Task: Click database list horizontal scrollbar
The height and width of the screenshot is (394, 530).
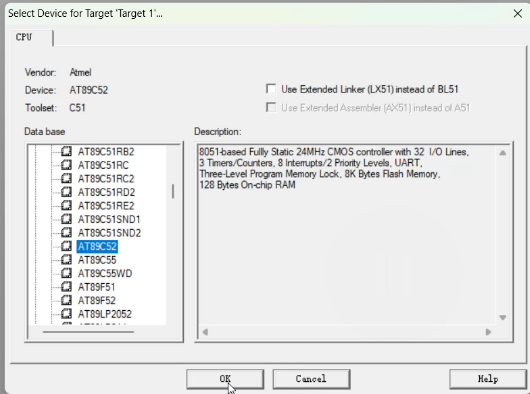Action: coord(88,332)
